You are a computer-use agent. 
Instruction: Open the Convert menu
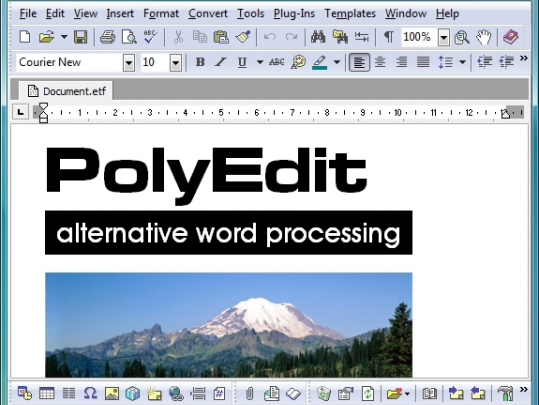click(208, 13)
